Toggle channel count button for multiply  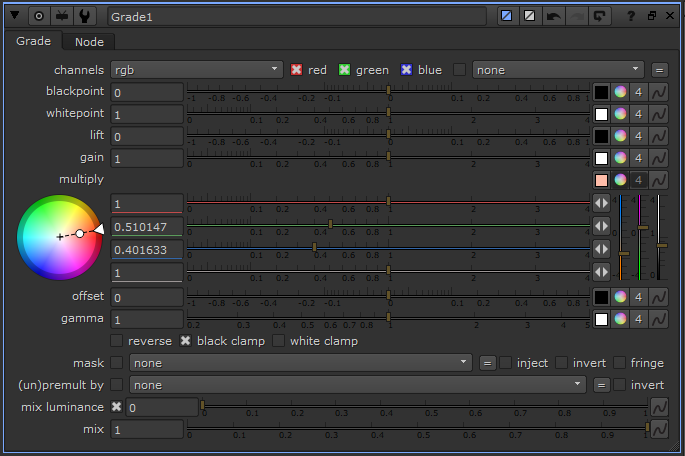coord(639,180)
